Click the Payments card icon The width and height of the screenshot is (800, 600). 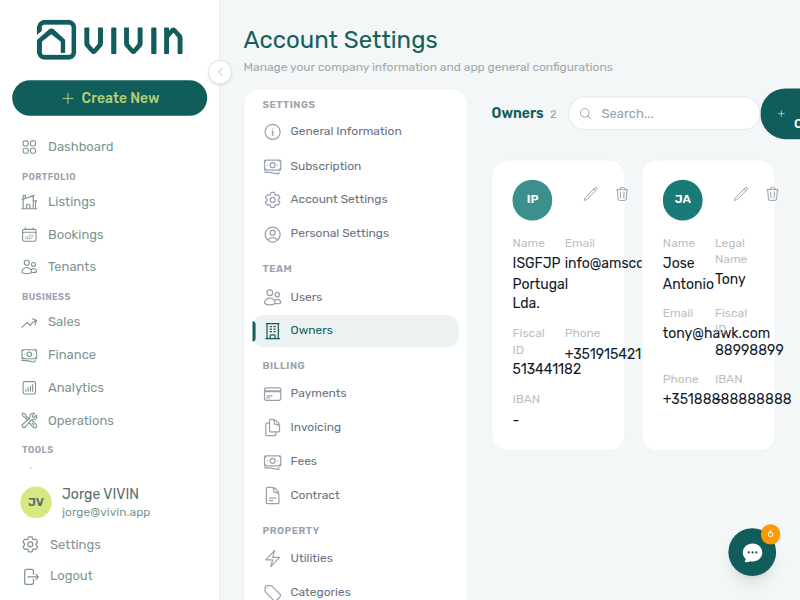(x=272, y=393)
